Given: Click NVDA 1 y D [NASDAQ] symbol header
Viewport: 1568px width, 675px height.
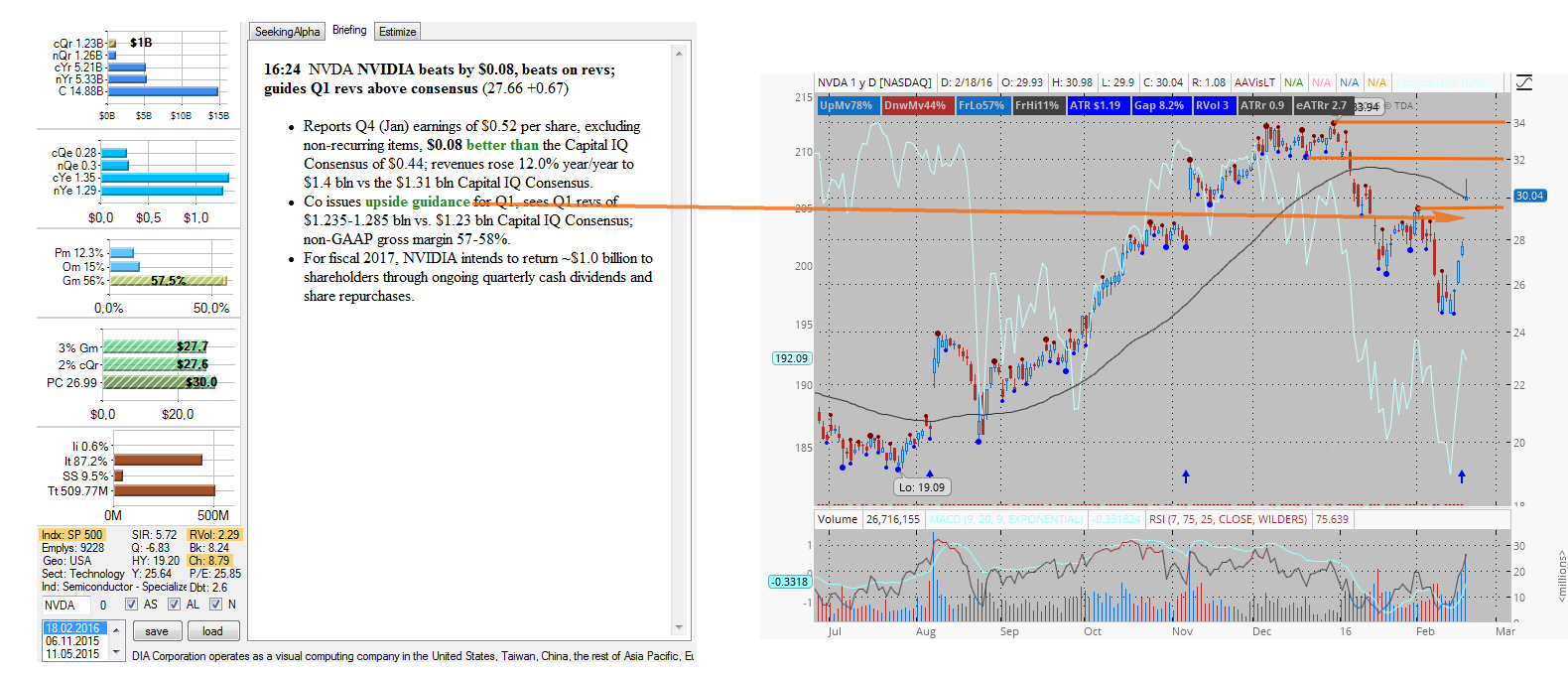Looking at the screenshot, I should [874, 82].
